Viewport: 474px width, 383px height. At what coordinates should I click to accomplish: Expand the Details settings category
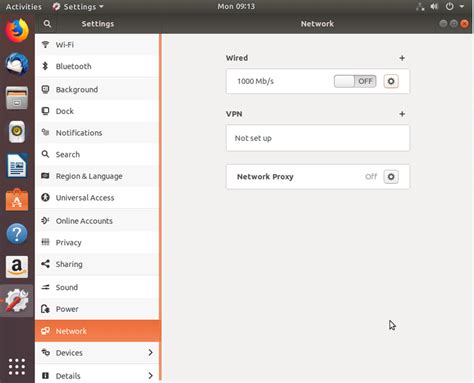[97, 375]
